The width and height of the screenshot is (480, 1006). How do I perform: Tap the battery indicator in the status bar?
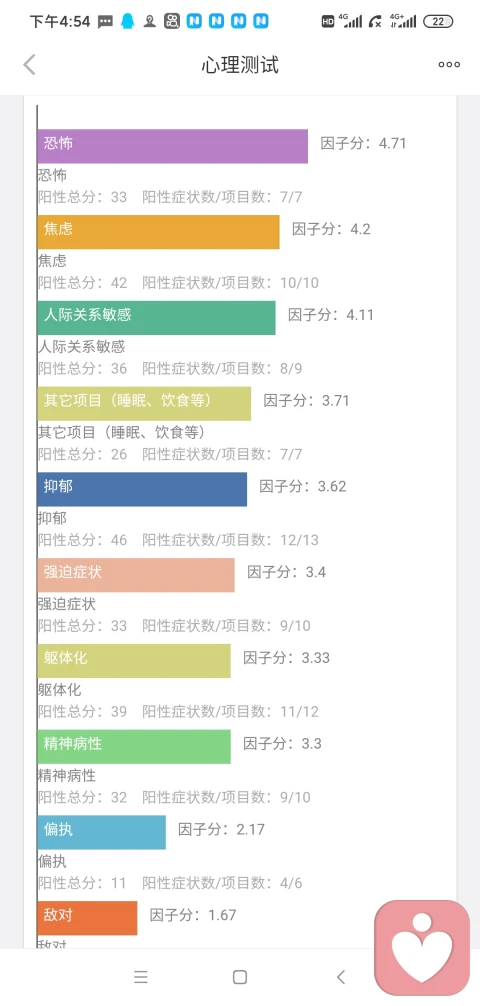(x=438, y=21)
